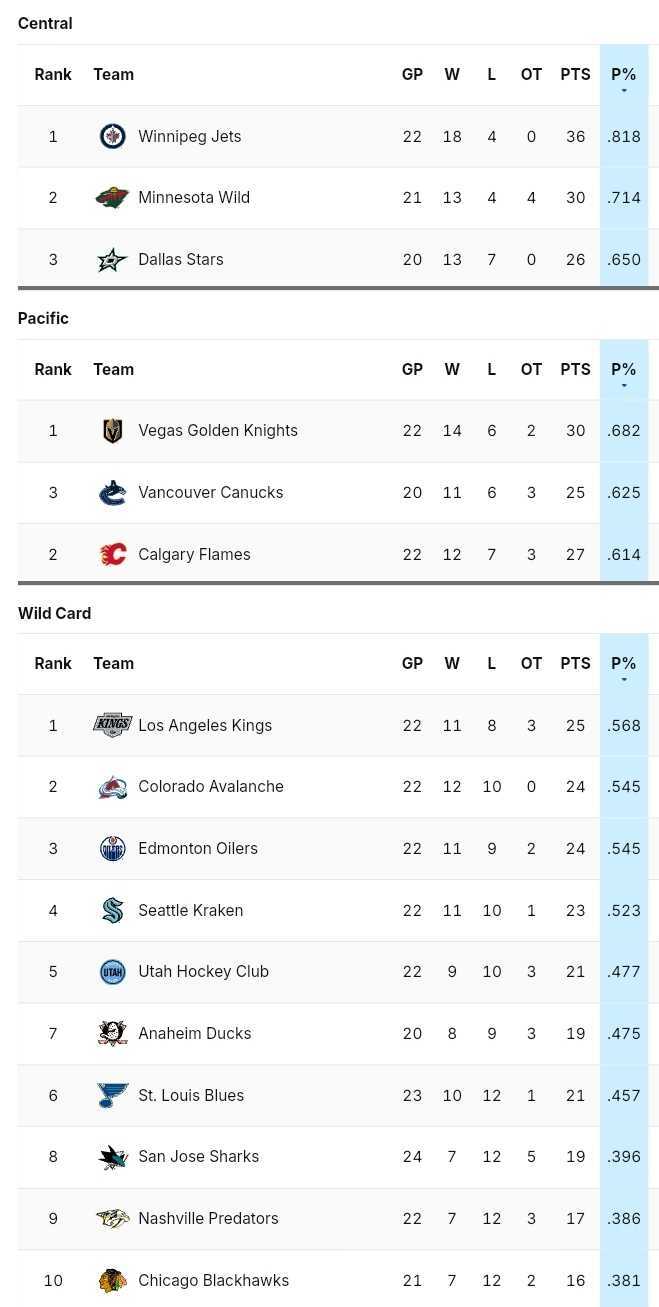The height and width of the screenshot is (1307, 659).
Task: Sort Pacific table by Rank header
Action: pos(53,369)
